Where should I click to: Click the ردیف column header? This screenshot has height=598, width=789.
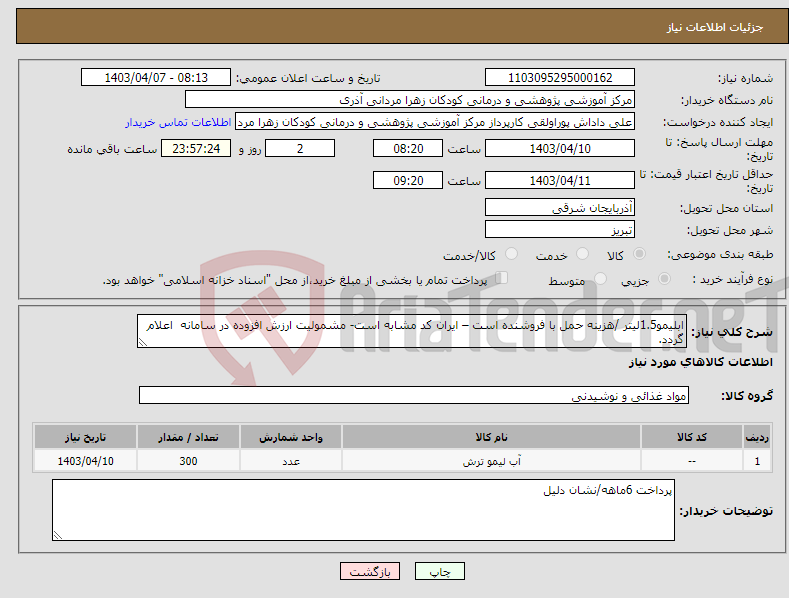[x=757, y=437]
